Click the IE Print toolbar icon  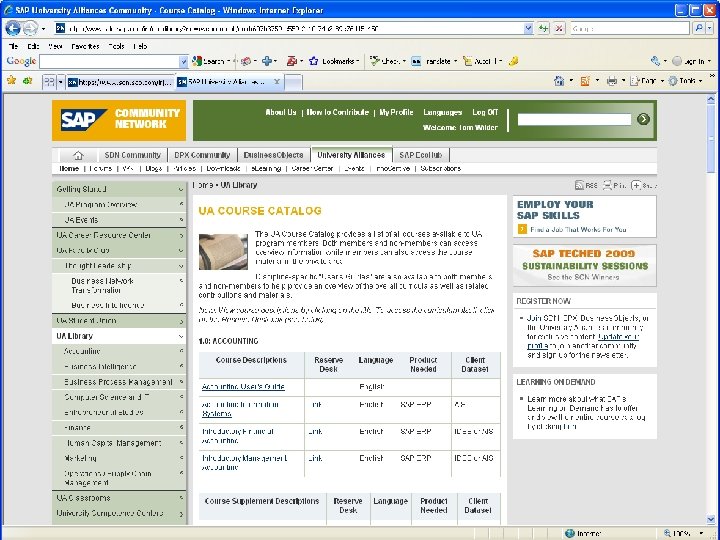point(612,81)
